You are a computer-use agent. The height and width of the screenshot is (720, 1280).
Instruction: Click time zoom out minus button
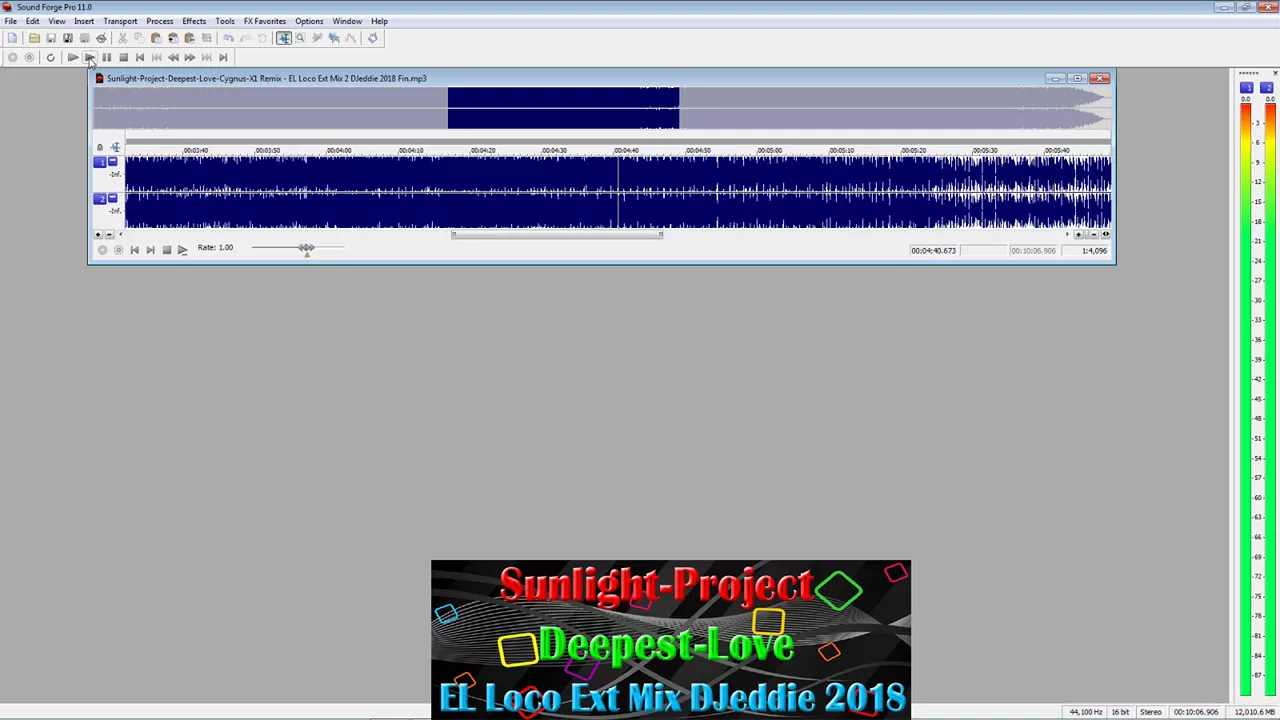[x=1093, y=234]
